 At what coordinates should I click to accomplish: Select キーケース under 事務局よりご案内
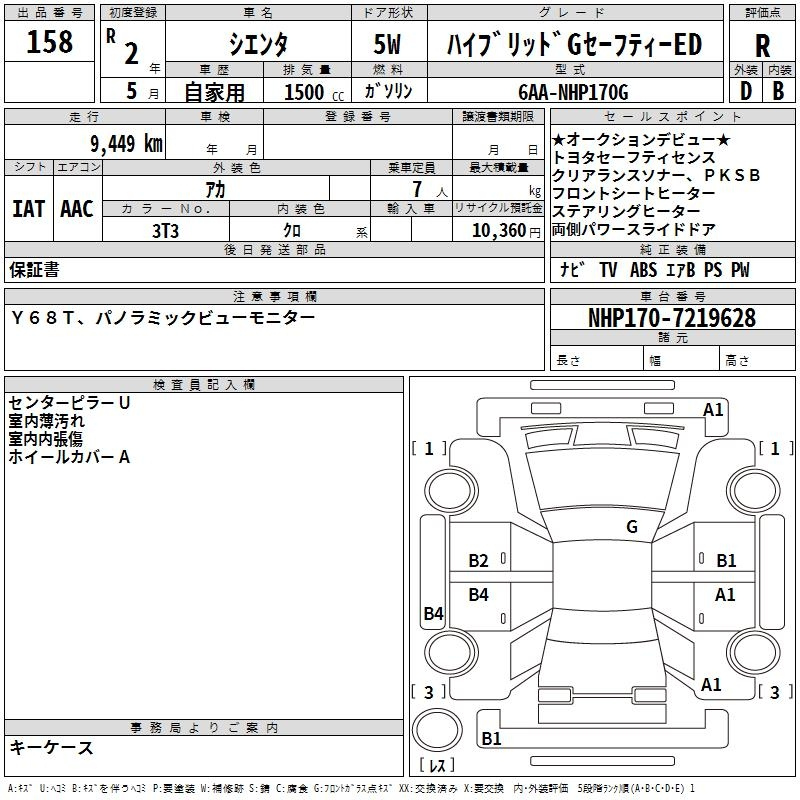(52, 747)
